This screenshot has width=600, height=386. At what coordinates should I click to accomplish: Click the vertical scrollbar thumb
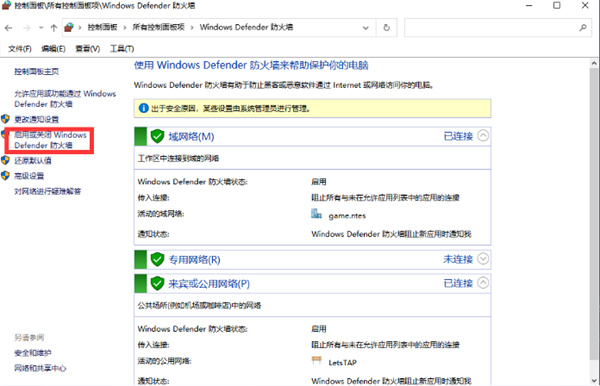point(594,214)
